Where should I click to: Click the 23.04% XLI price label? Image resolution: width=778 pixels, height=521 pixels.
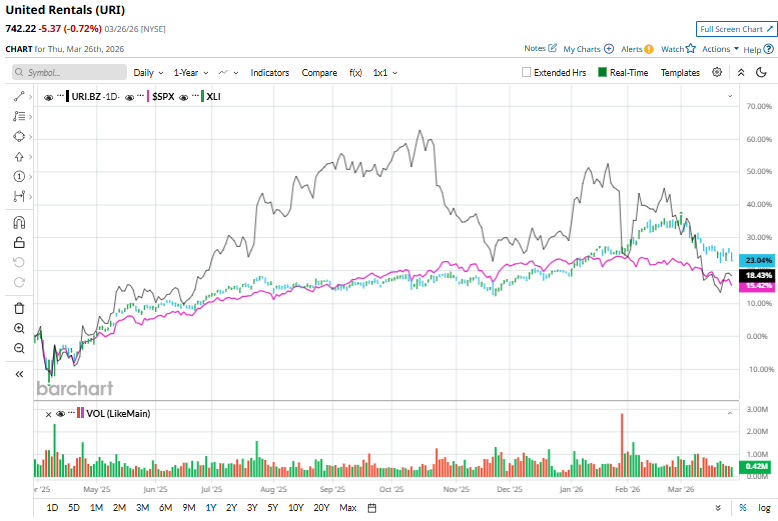[759, 260]
